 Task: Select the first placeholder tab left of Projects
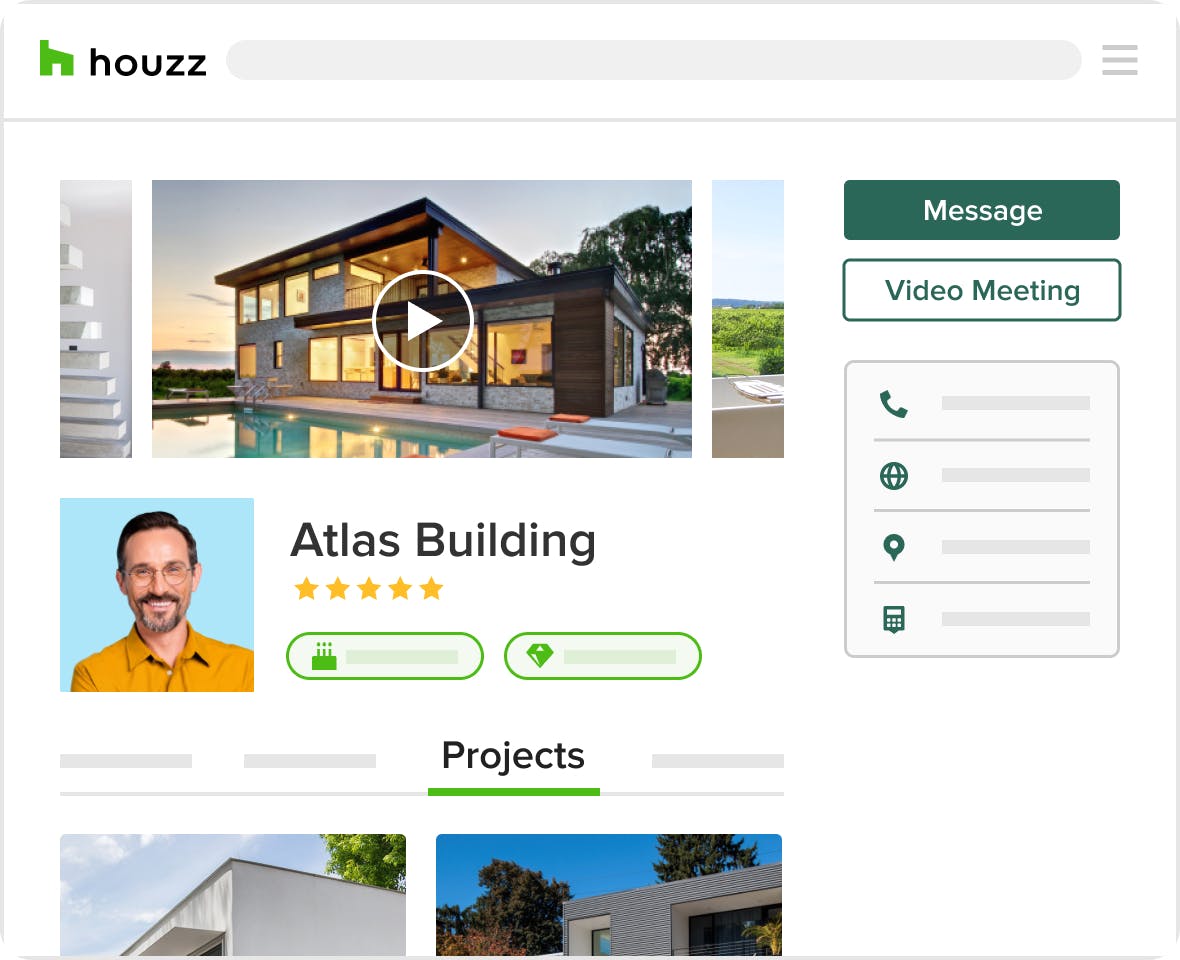click(x=126, y=761)
